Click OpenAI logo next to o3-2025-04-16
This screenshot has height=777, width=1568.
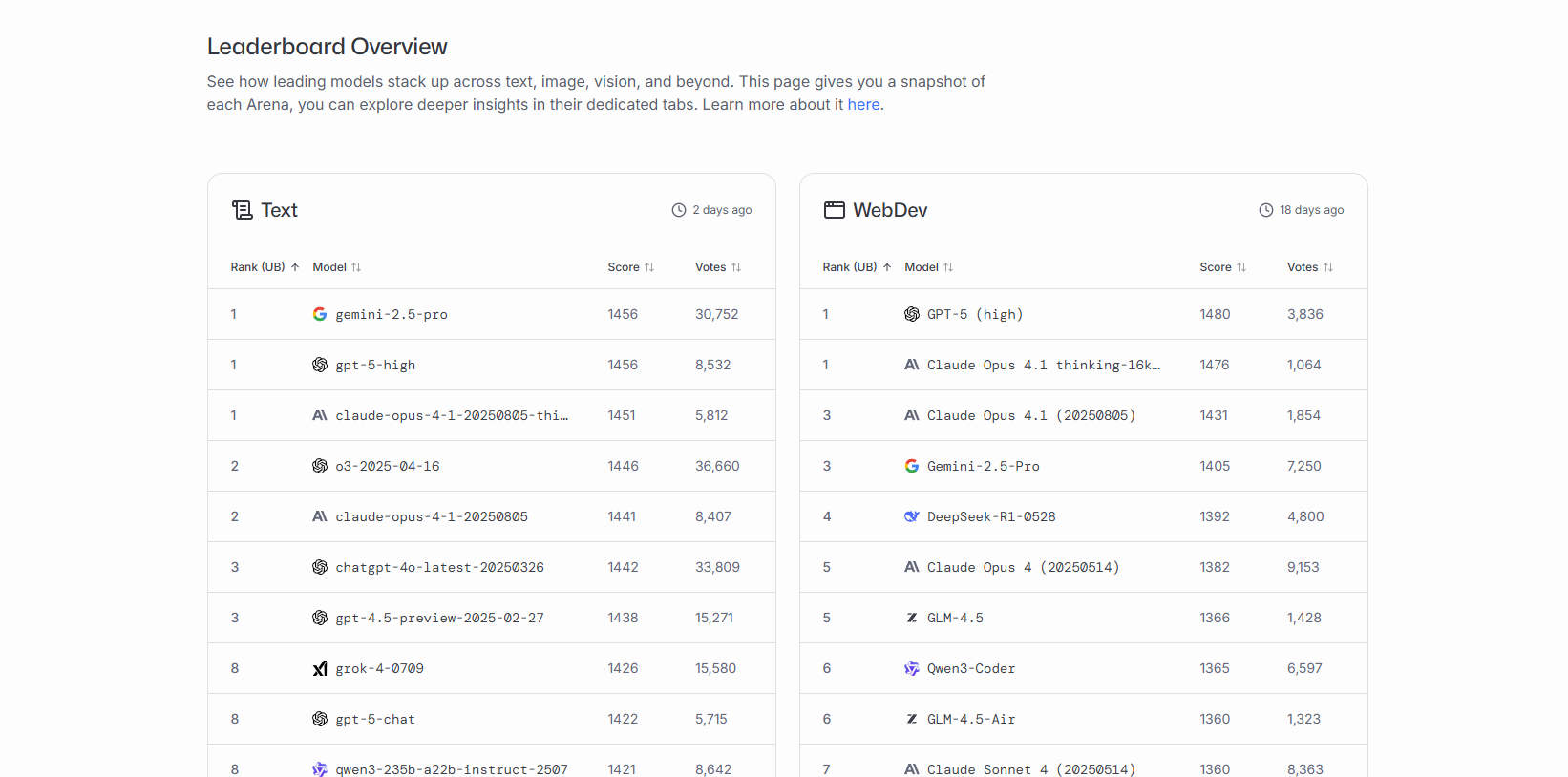[x=320, y=466]
